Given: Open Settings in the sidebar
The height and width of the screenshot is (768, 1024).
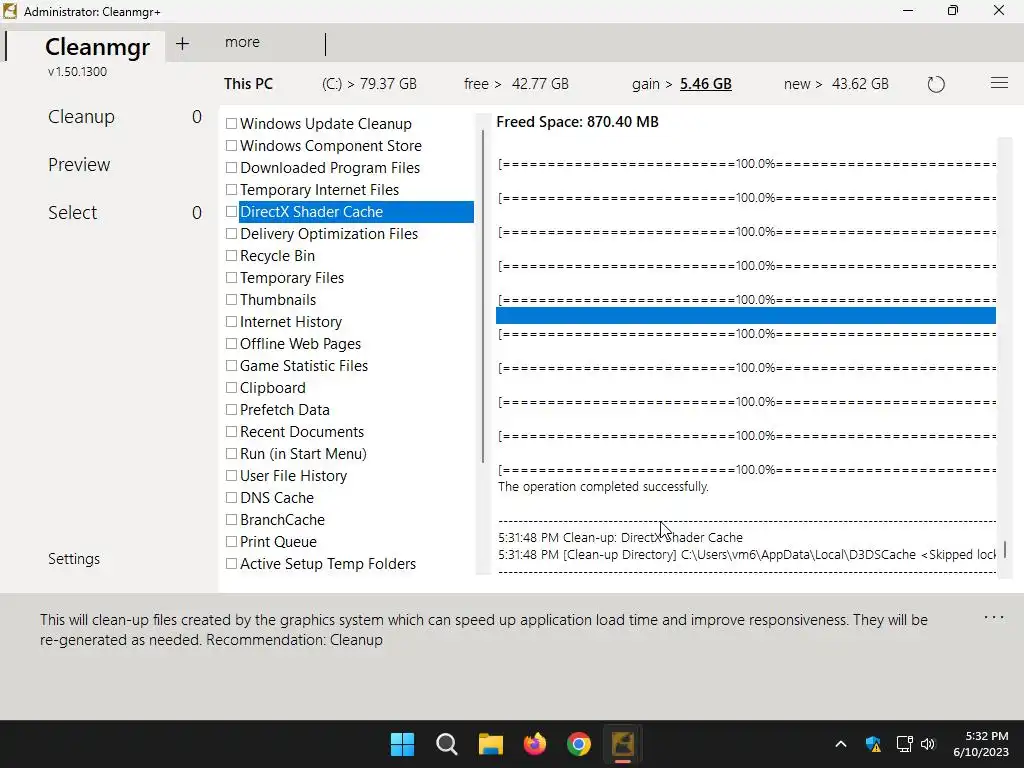Looking at the screenshot, I should tap(74, 559).
